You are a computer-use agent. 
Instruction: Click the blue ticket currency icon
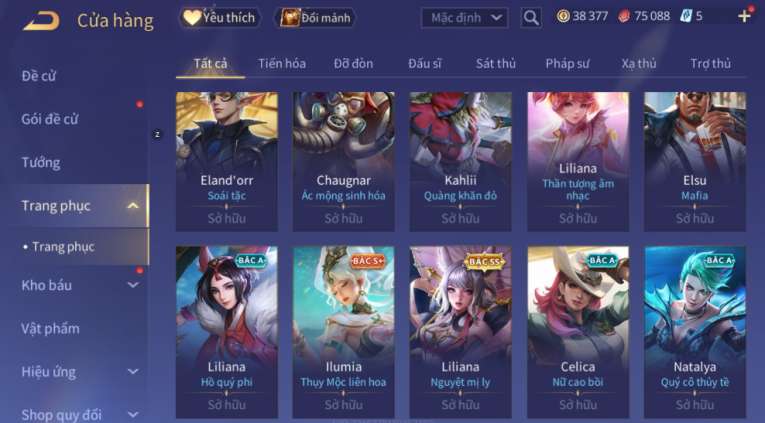(x=686, y=17)
